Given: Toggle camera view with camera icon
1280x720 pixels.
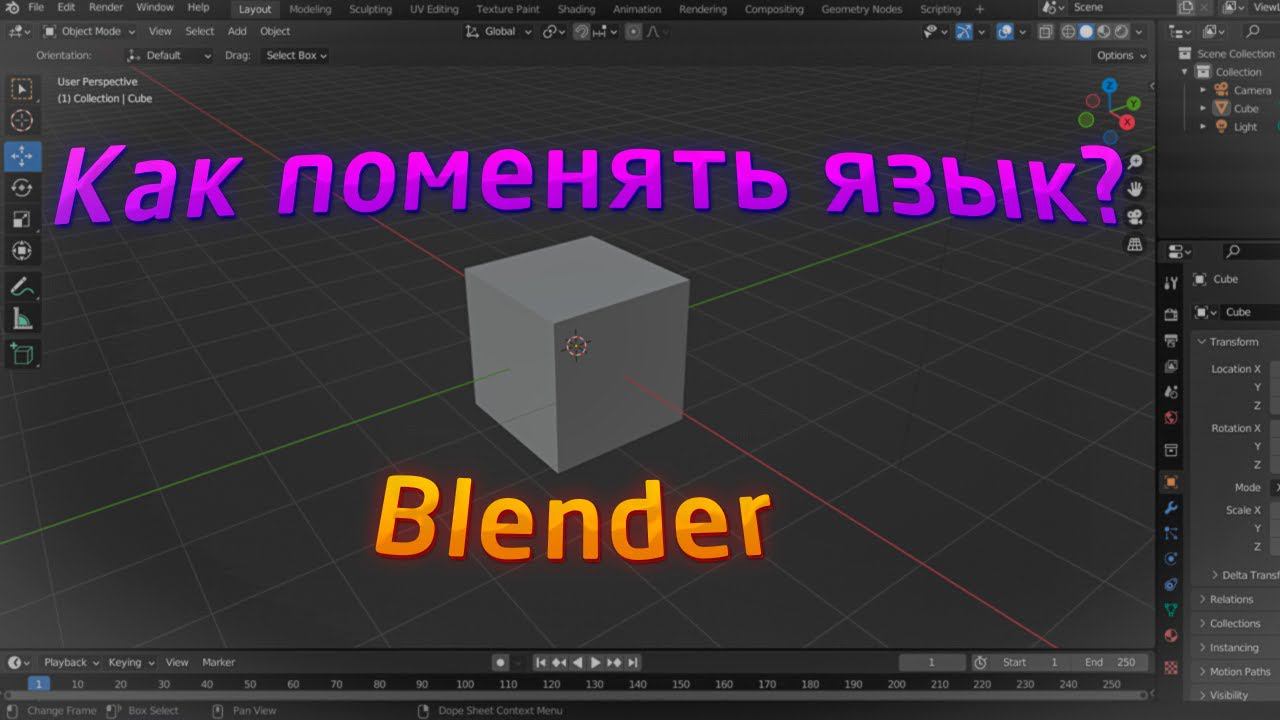Looking at the screenshot, I should (x=1135, y=217).
